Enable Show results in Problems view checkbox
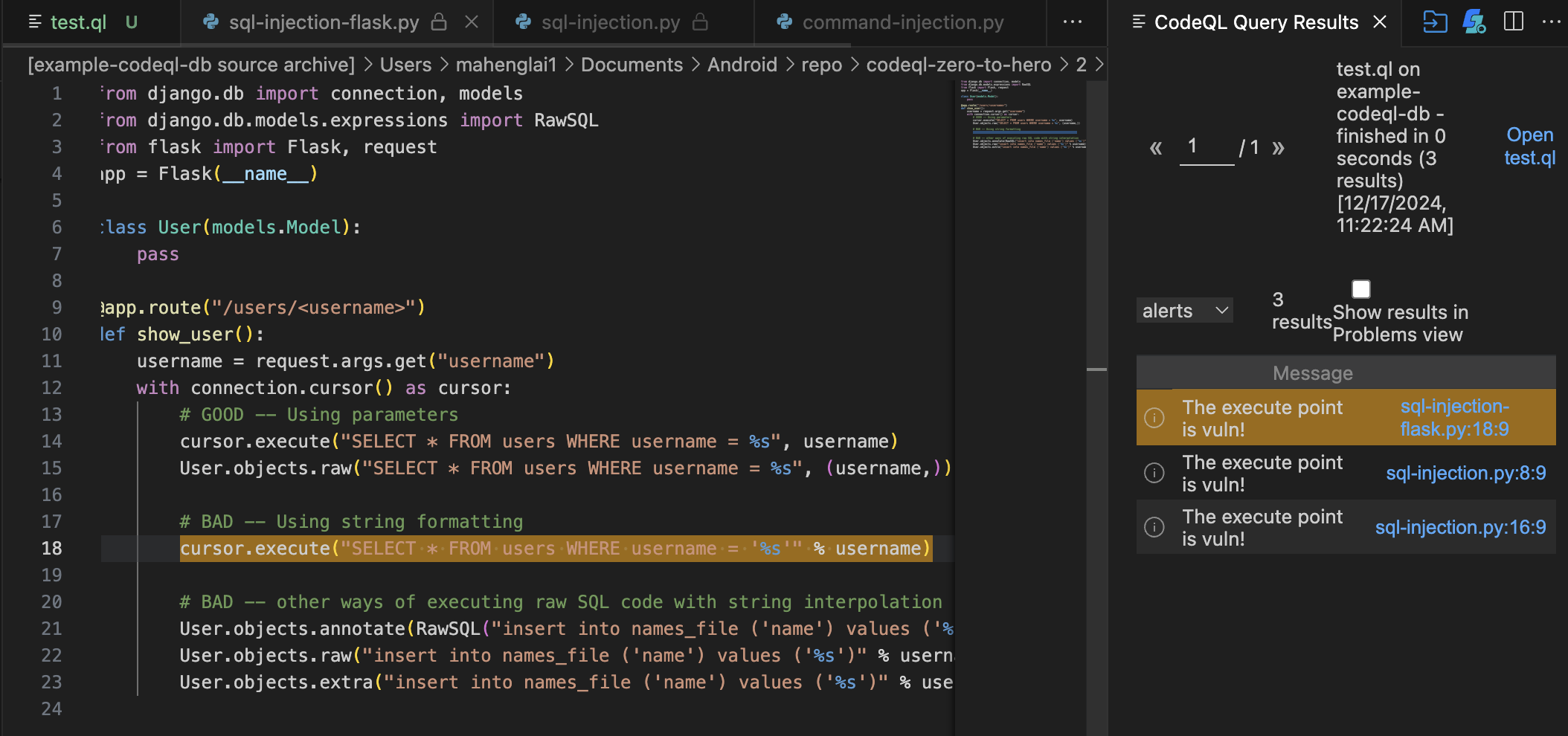The height and width of the screenshot is (736, 1568). pyautogui.click(x=1360, y=289)
